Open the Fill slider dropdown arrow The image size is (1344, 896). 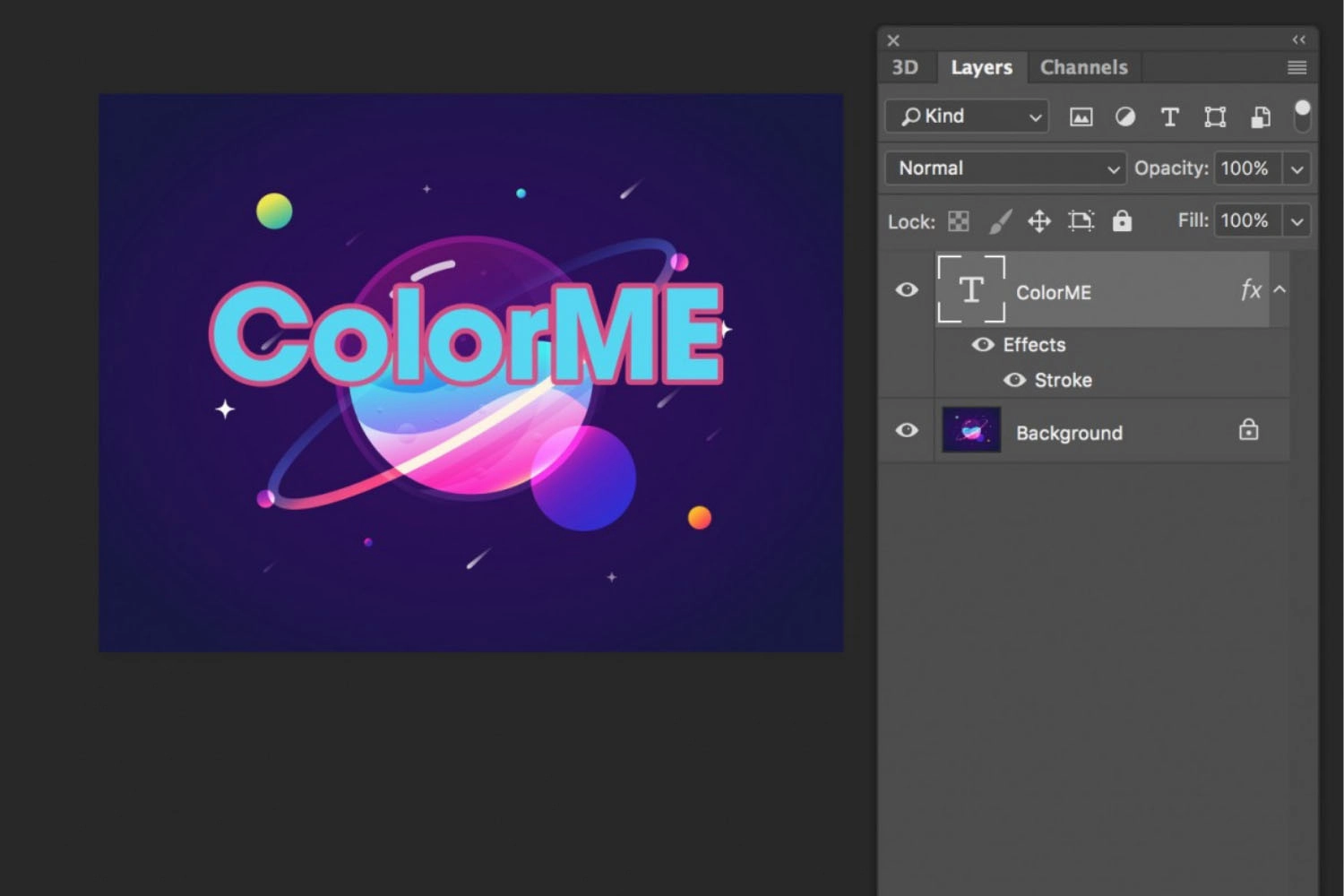click(x=1297, y=220)
